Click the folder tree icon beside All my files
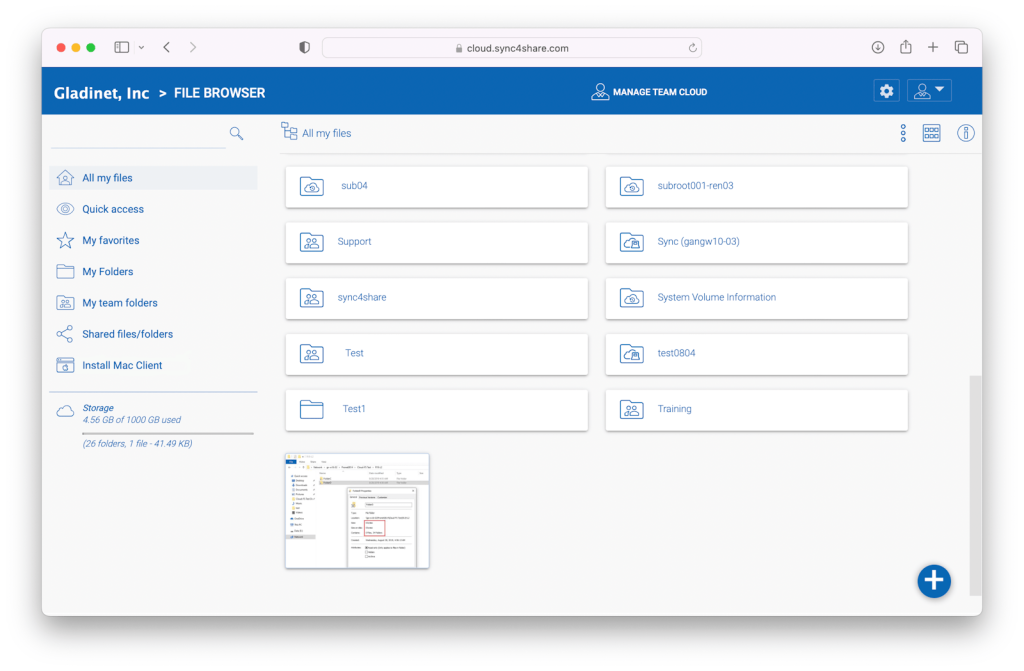Screen dimensions: 1024x671 coord(289,131)
